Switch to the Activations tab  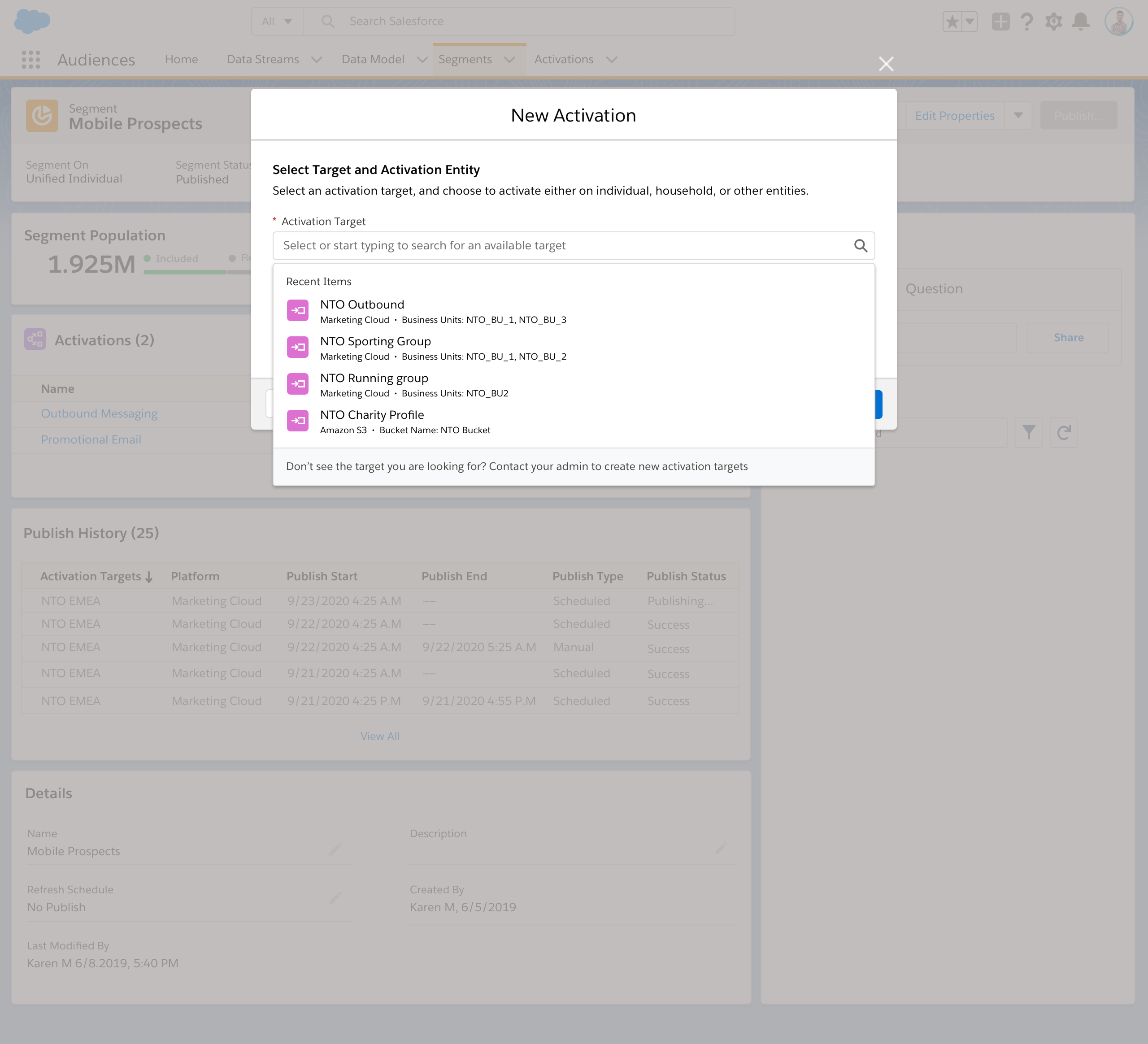coord(563,59)
